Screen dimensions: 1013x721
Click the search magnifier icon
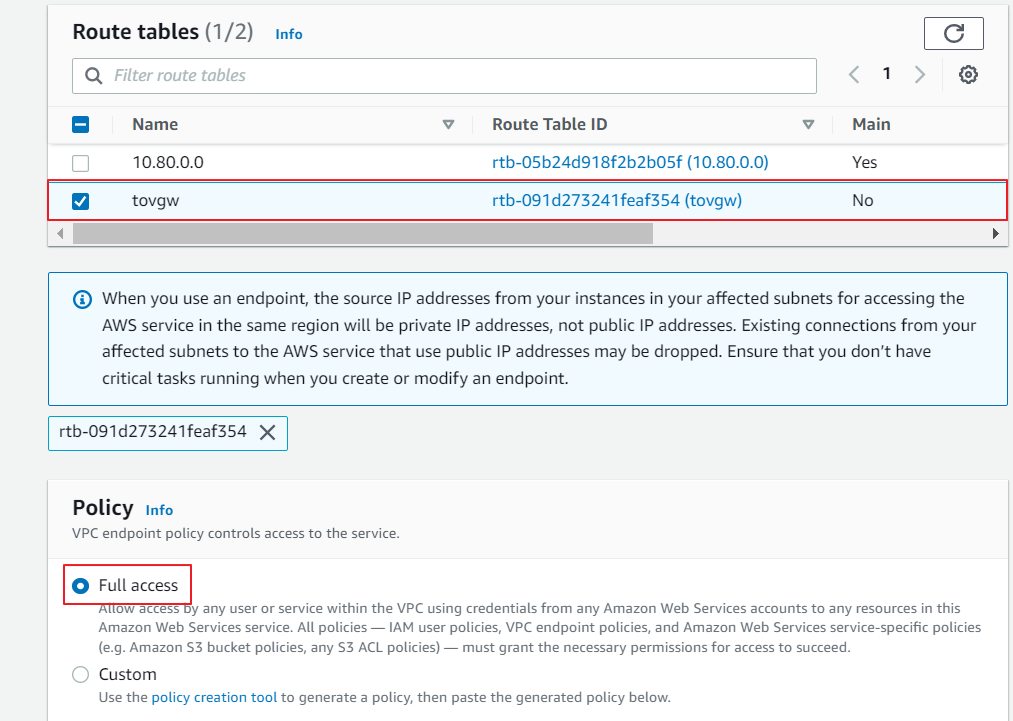click(94, 76)
